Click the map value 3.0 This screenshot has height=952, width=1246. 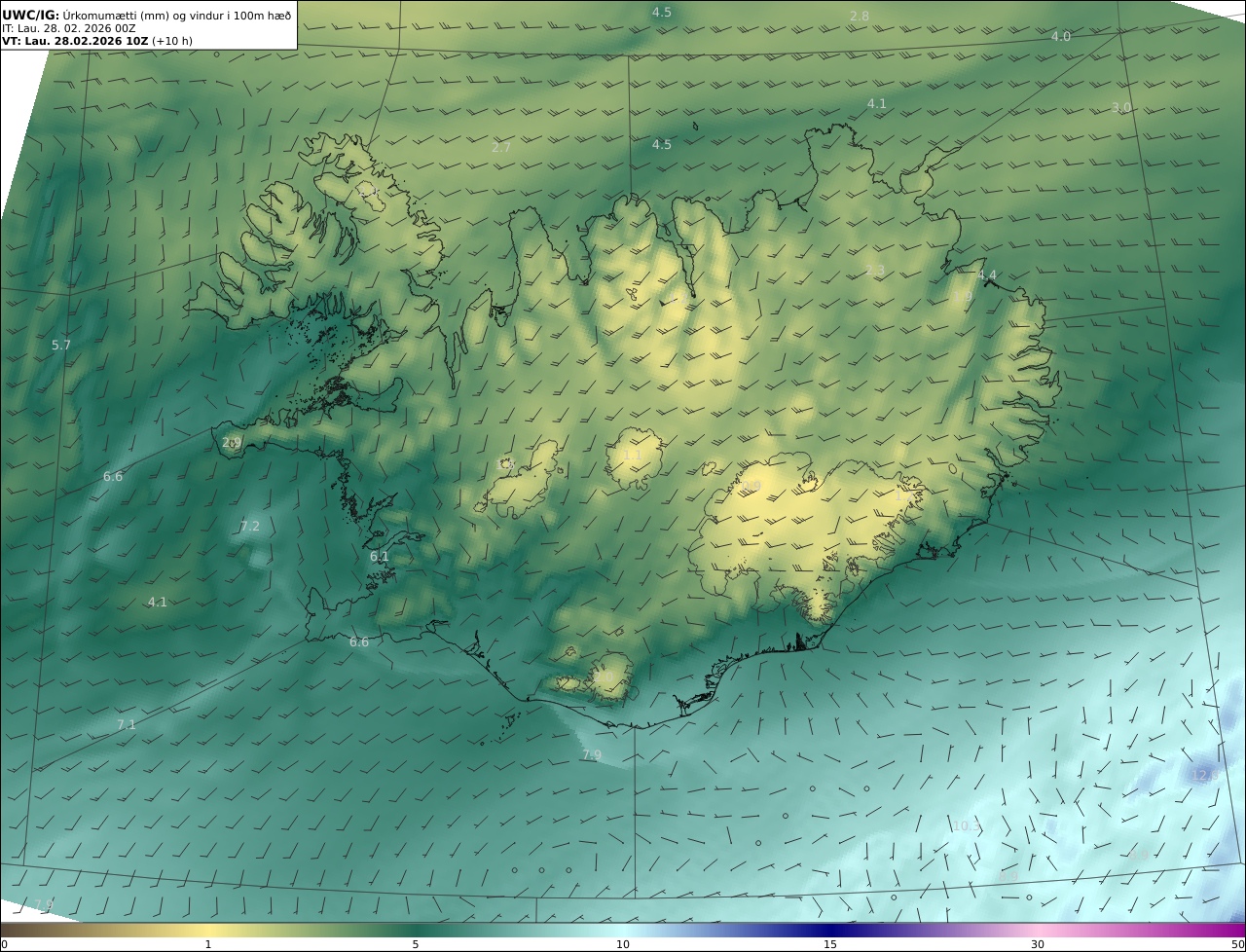(x=1121, y=108)
